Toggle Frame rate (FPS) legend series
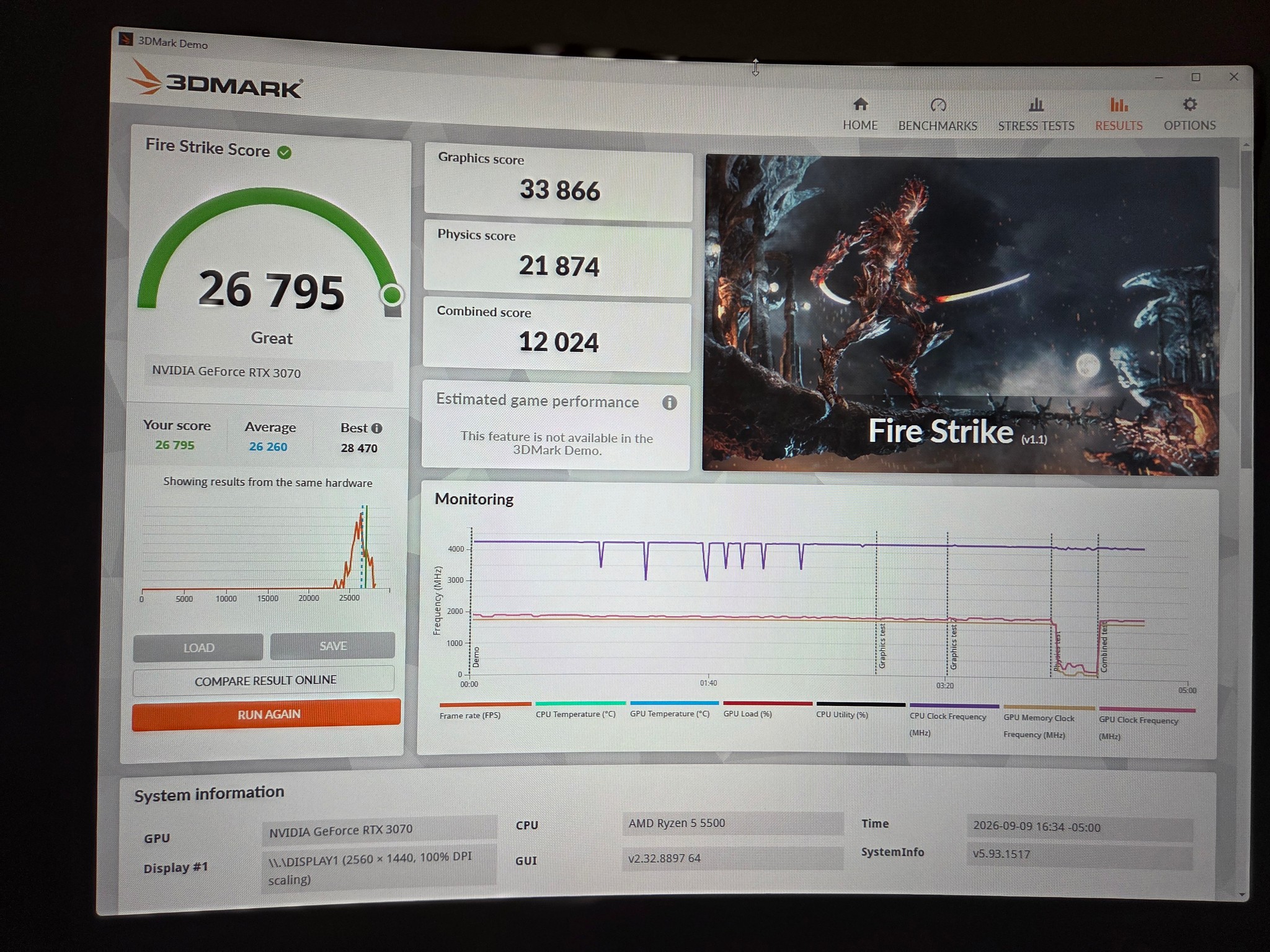The height and width of the screenshot is (952, 1270). (484, 710)
